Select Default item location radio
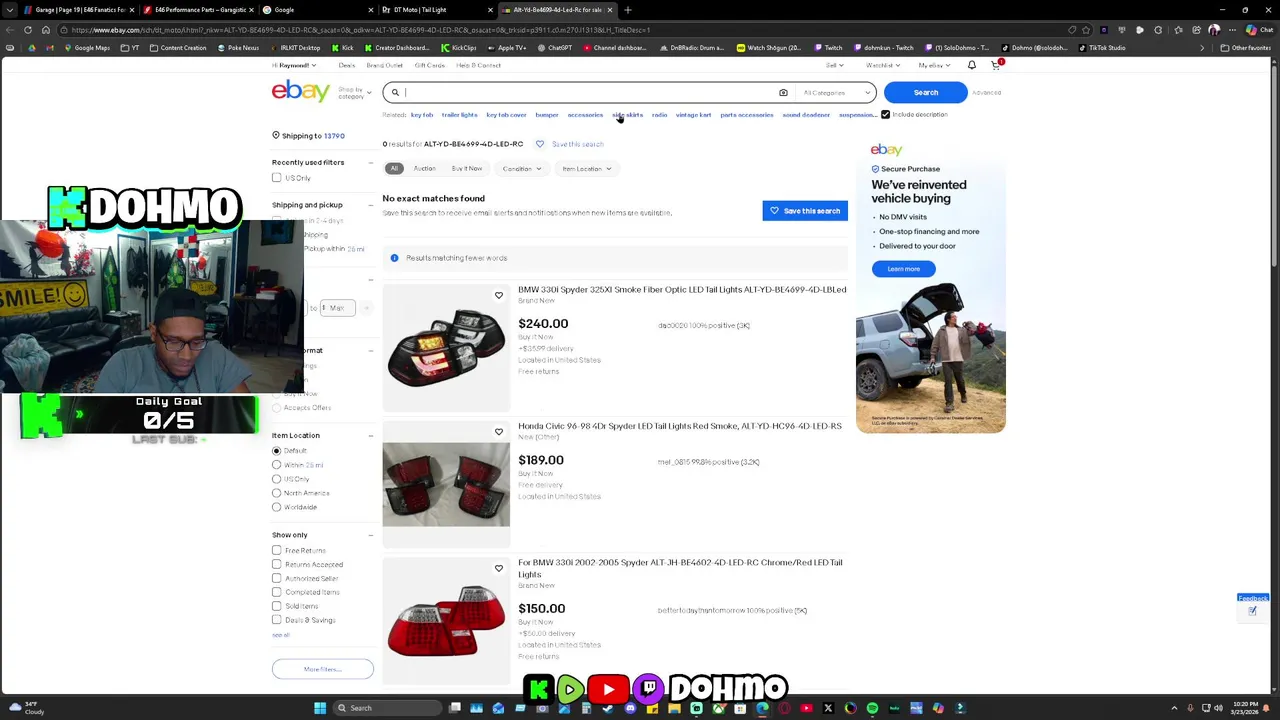Screen dimensions: 1280x720 (x=277, y=451)
